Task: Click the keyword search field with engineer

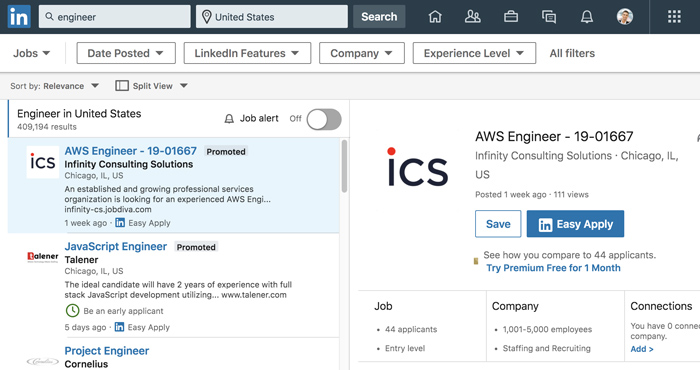Action: [x=114, y=17]
